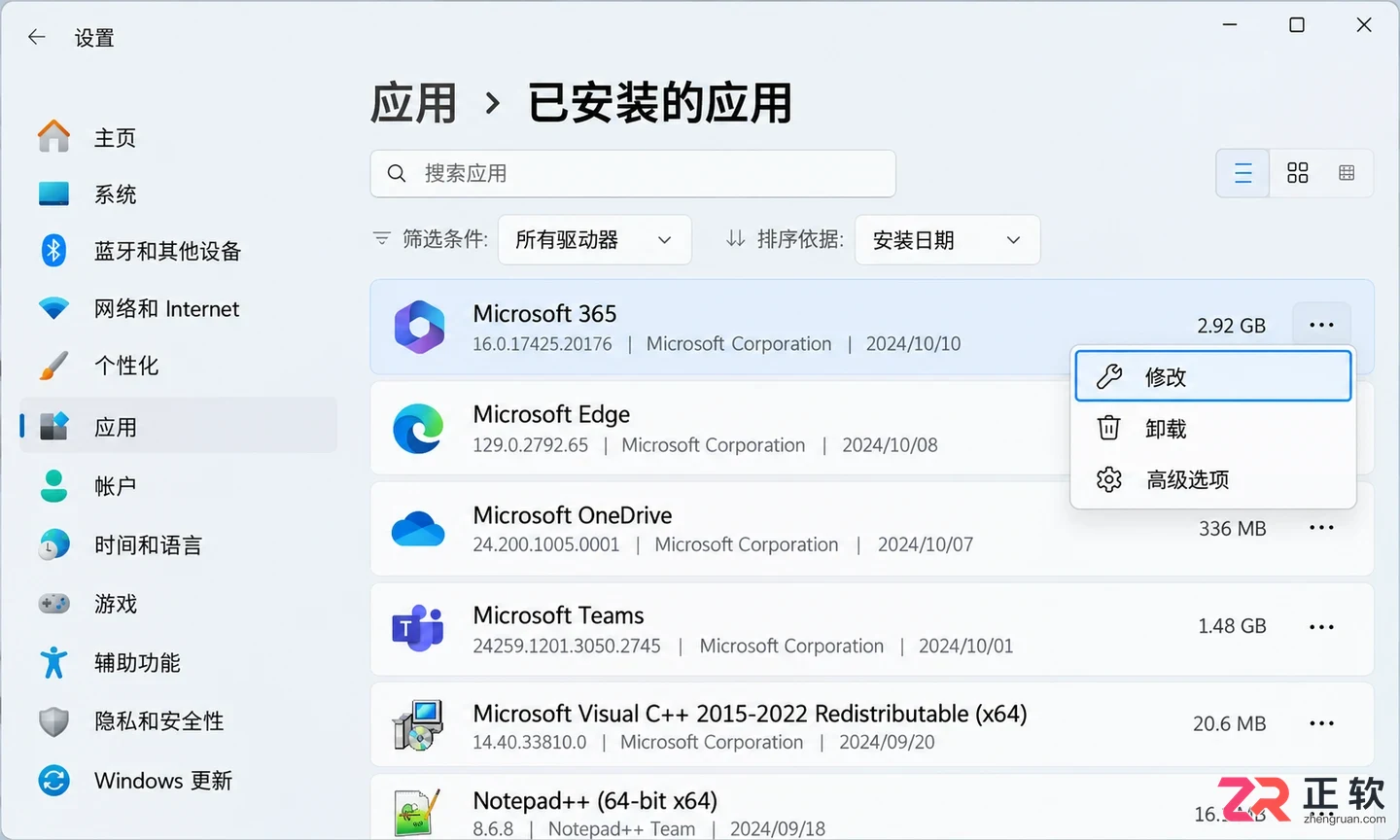This screenshot has width=1400, height=840.
Task: Click the Microsoft 365 app icon
Action: tap(419, 327)
